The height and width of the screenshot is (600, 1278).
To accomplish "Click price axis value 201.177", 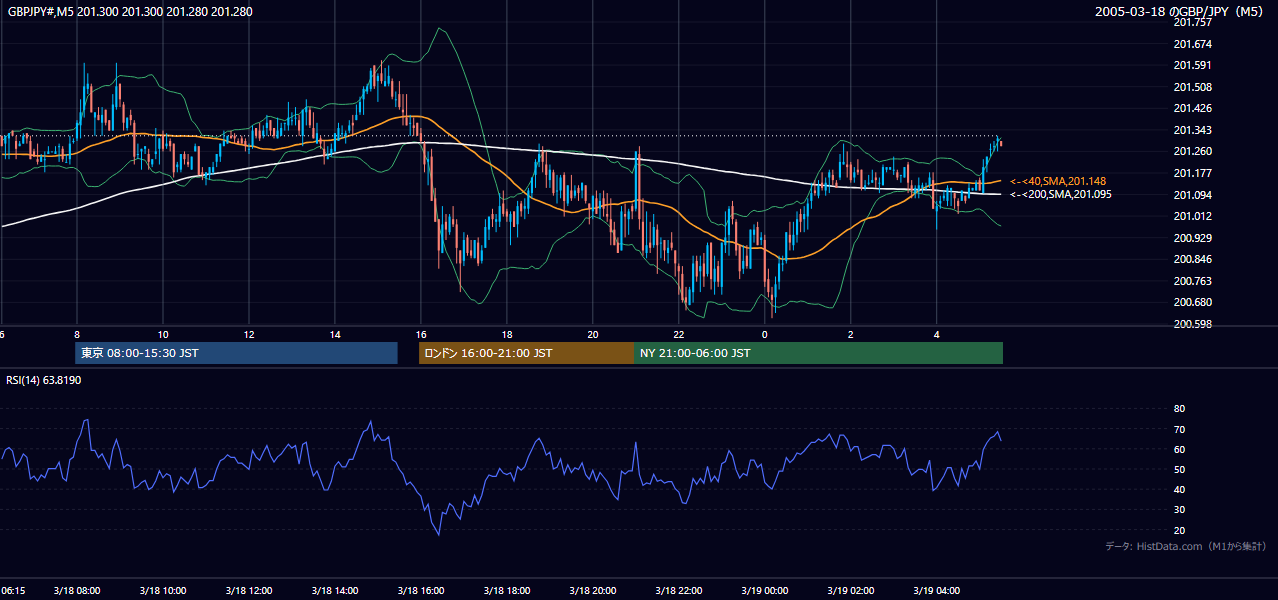I will 1193,173.
